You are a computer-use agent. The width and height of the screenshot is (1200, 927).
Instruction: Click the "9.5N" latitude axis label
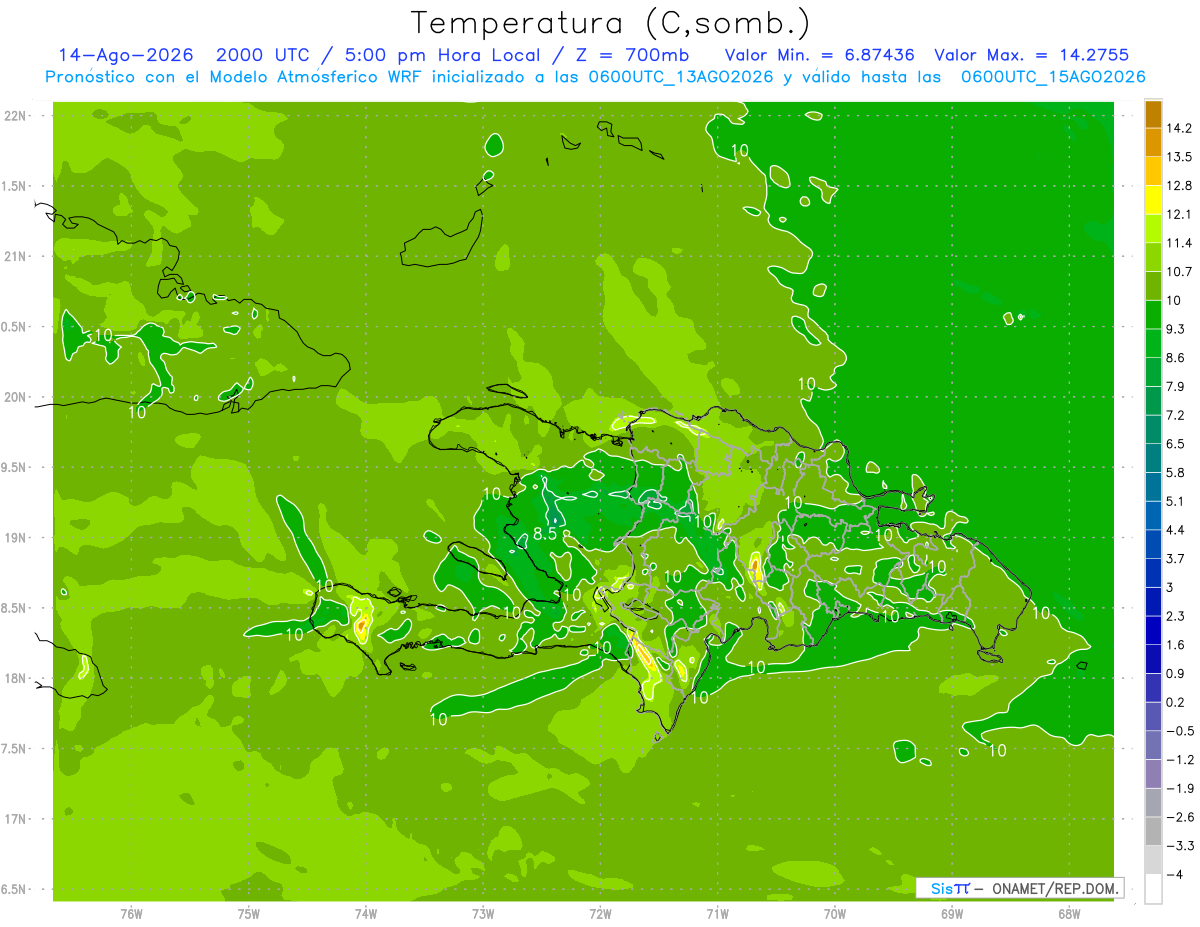[14, 467]
